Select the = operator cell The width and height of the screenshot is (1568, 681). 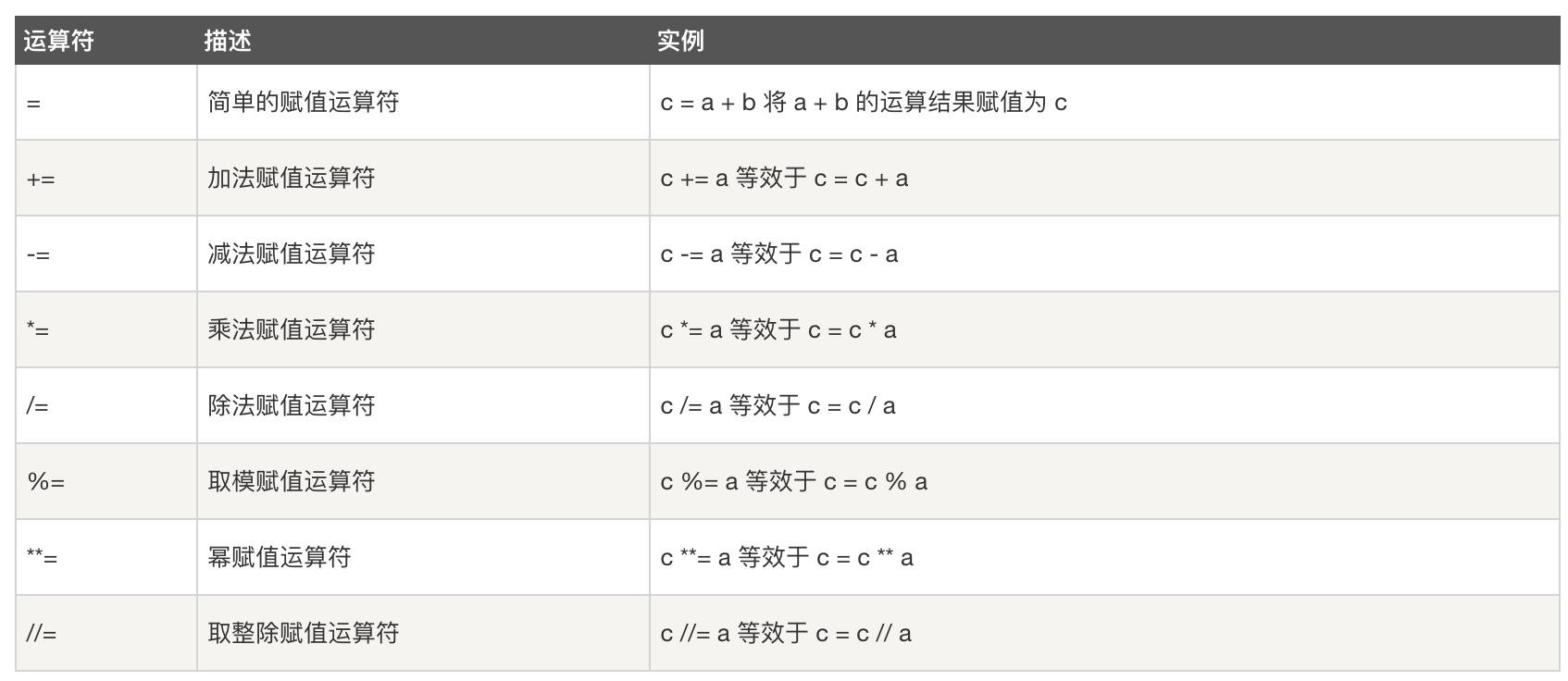[34, 104]
